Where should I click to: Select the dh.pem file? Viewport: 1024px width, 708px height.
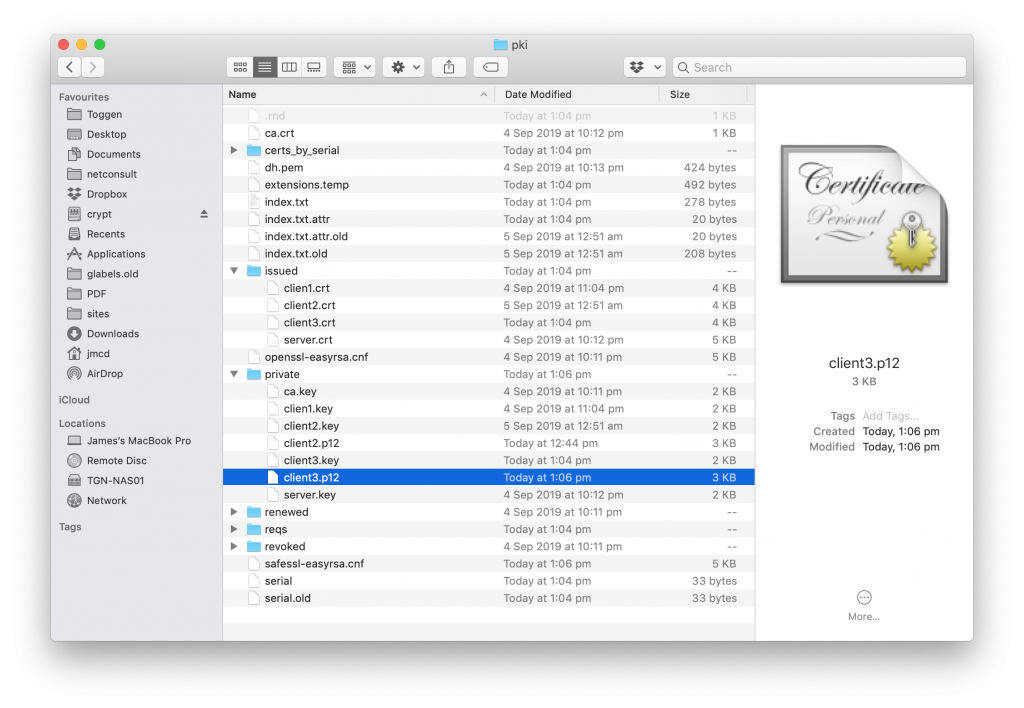point(488,167)
